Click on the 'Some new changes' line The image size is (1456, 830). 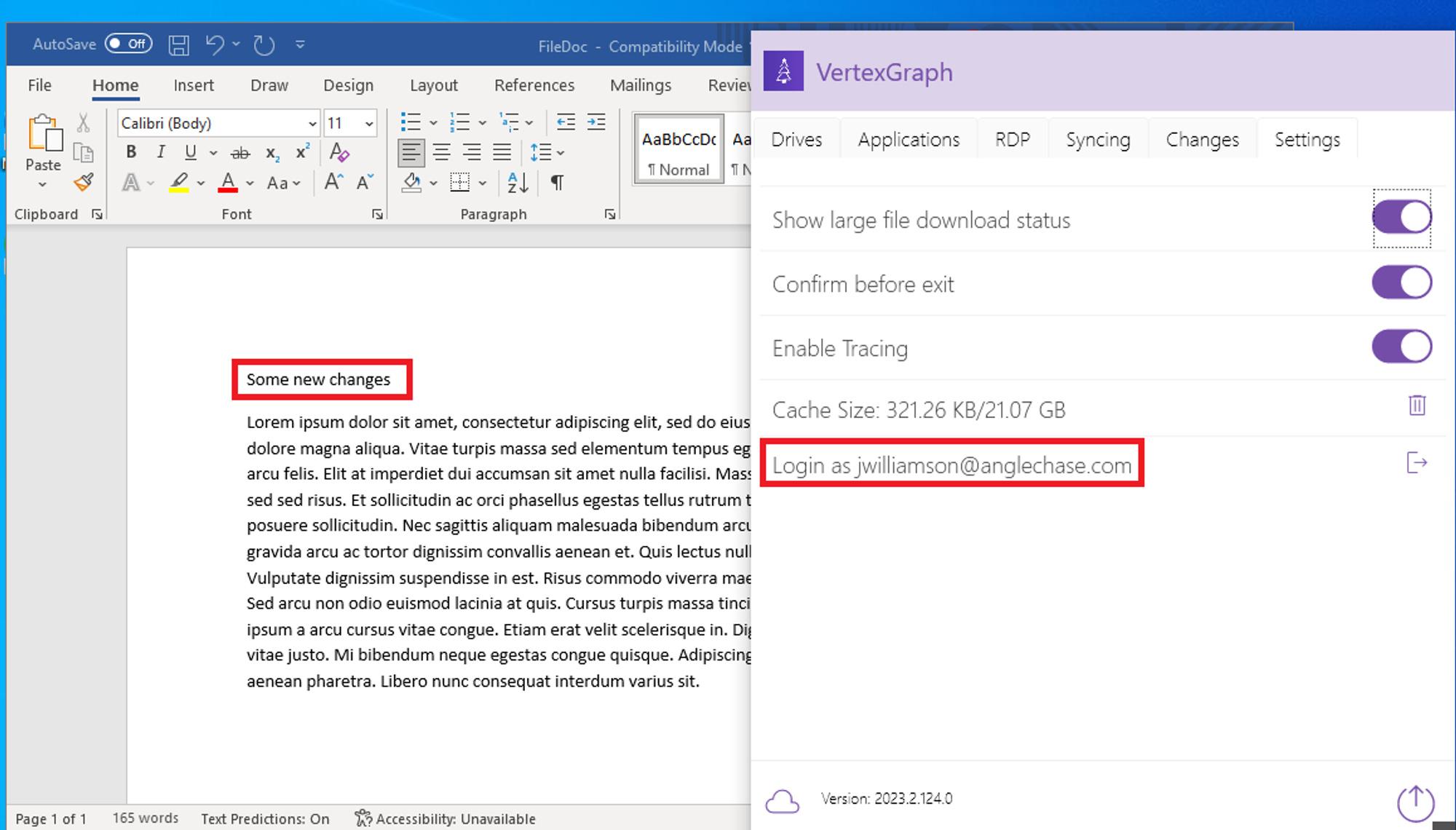point(318,379)
